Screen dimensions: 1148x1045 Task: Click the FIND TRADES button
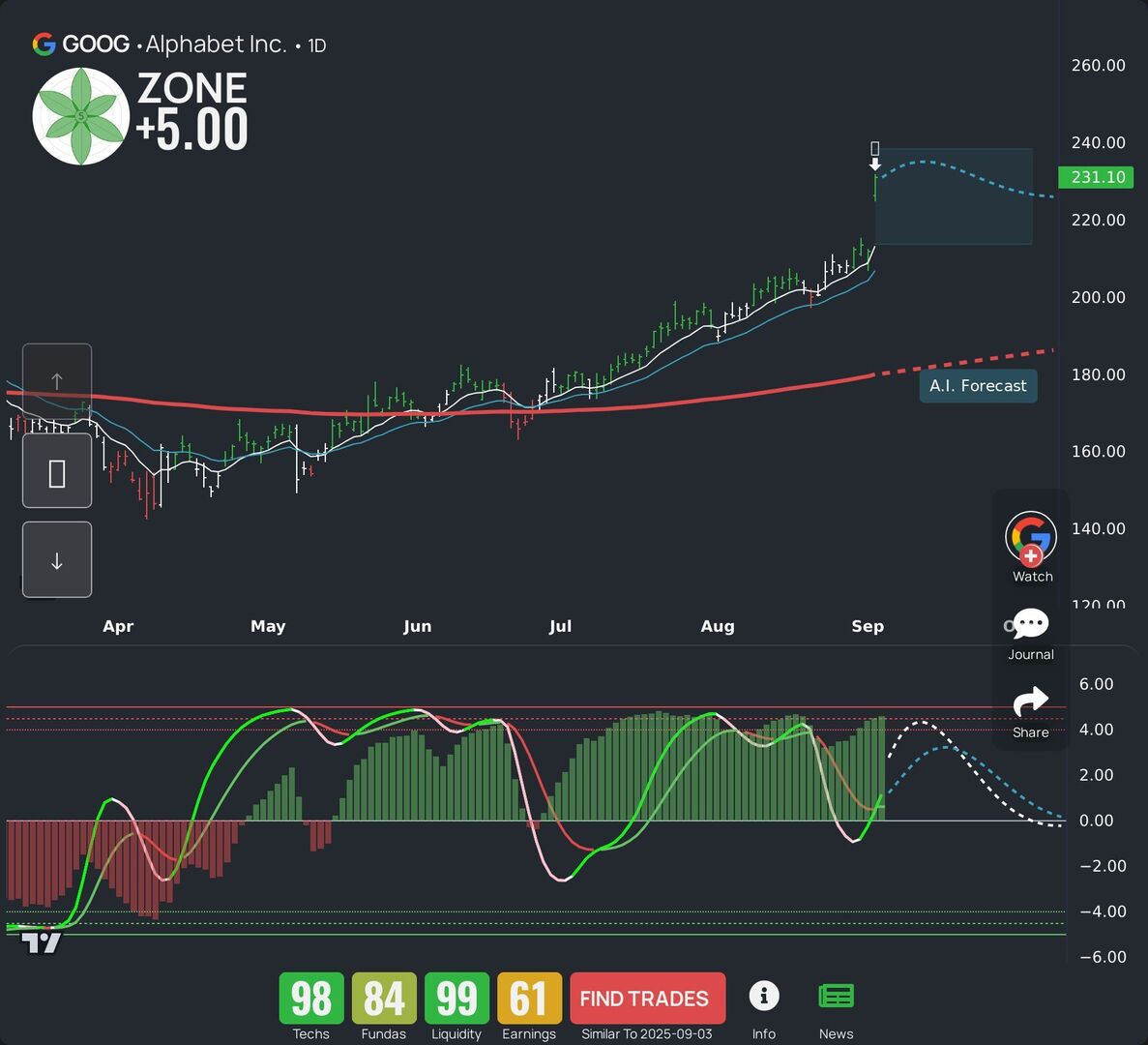click(647, 999)
